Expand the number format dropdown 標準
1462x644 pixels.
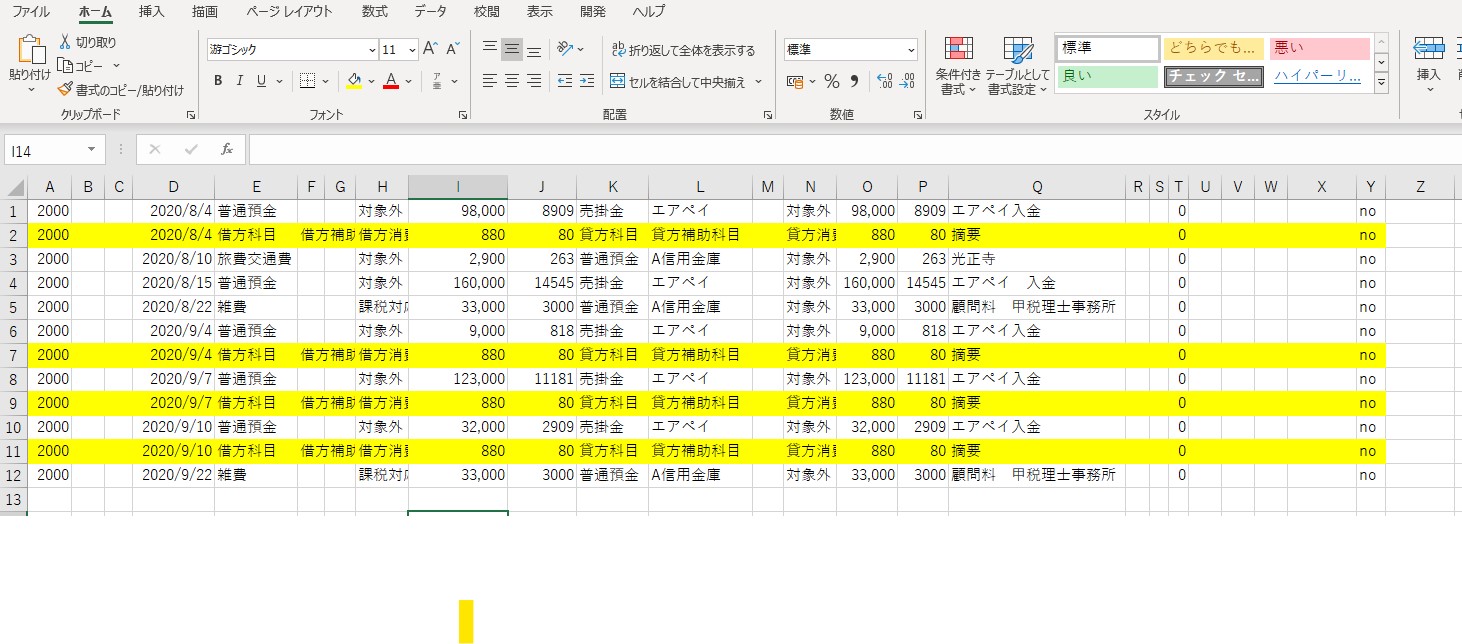[911, 50]
